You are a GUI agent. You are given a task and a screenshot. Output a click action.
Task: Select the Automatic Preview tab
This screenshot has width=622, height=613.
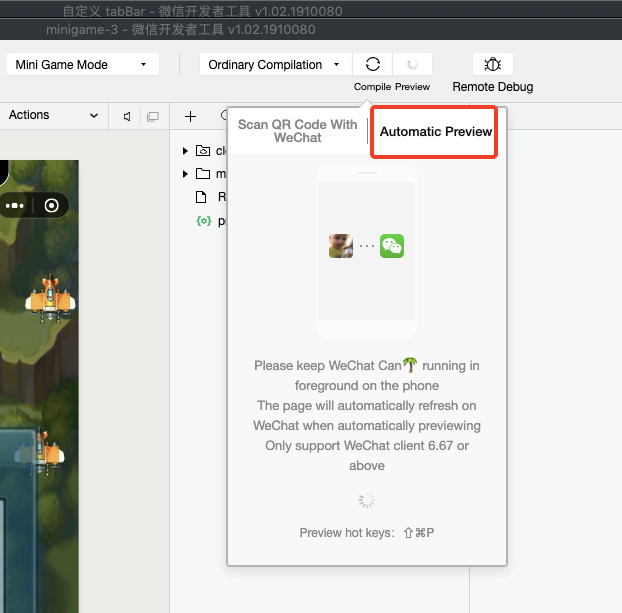pos(436,131)
